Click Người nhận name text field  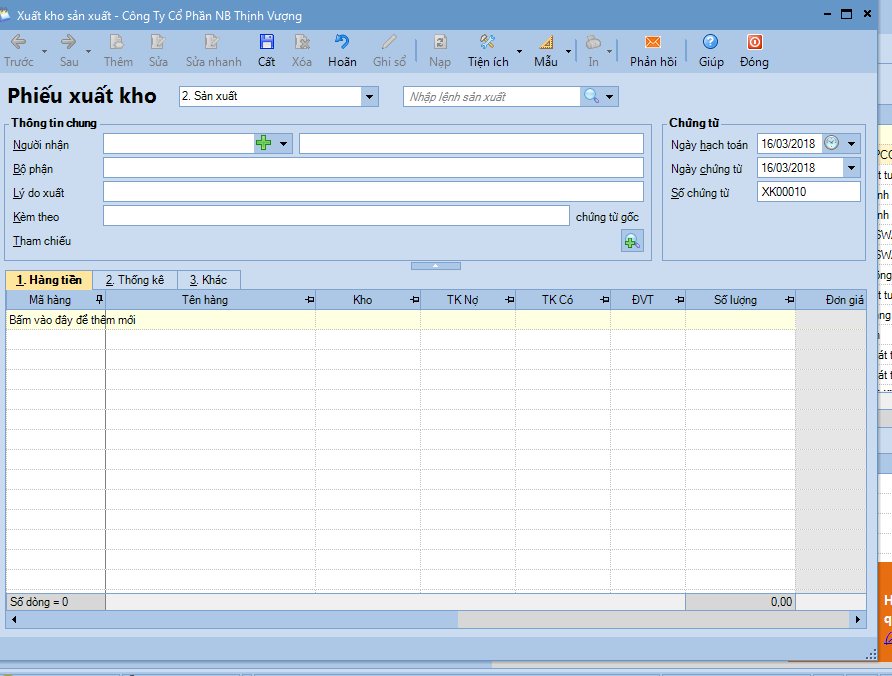coord(471,143)
